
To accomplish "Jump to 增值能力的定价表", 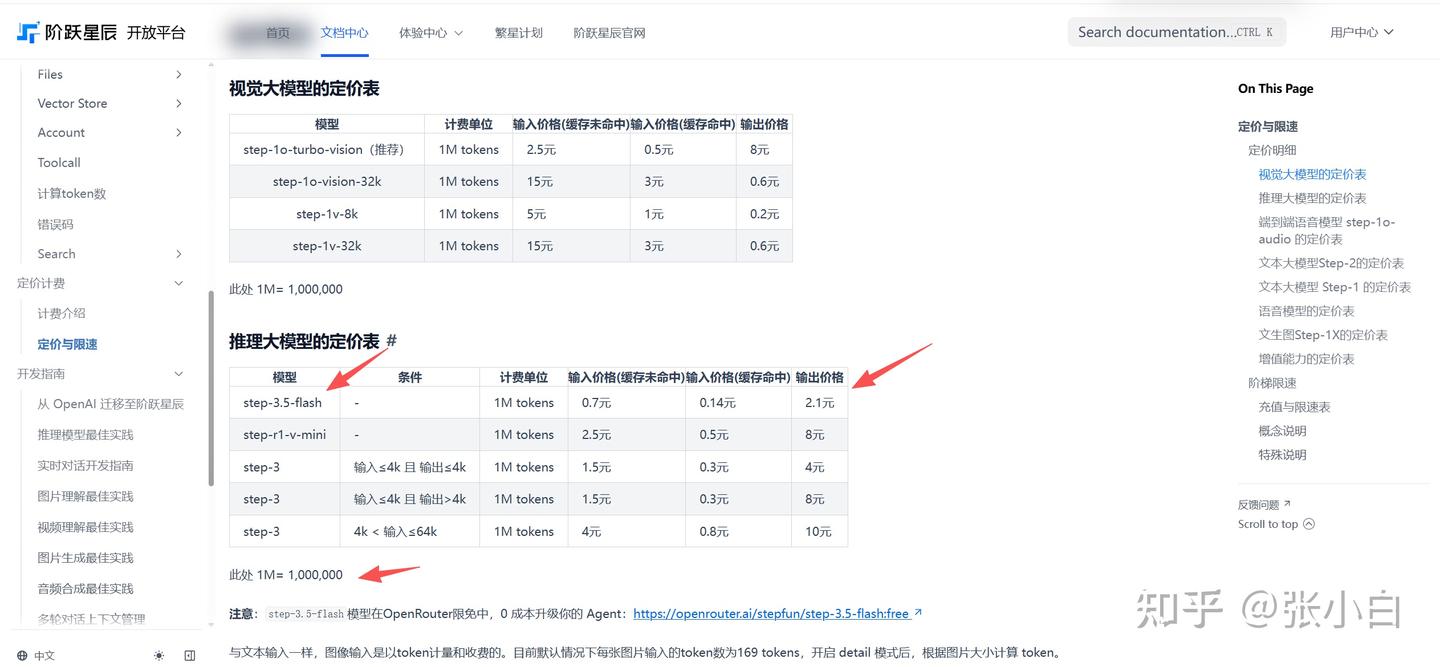I will pyautogui.click(x=1306, y=359).
